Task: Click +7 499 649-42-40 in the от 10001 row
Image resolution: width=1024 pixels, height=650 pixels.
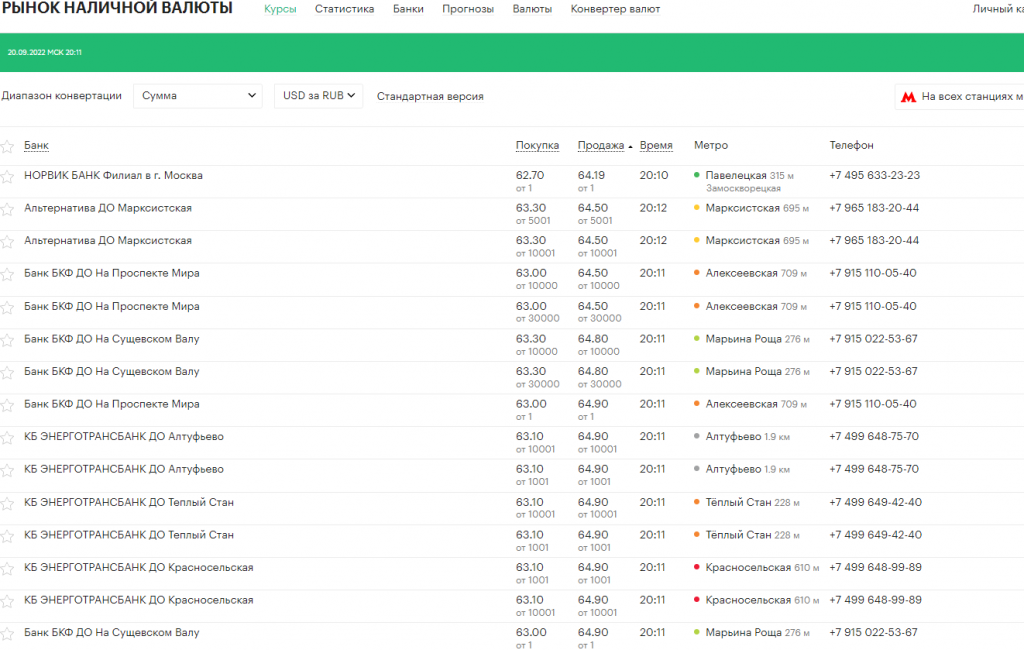Action: coord(876,502)
